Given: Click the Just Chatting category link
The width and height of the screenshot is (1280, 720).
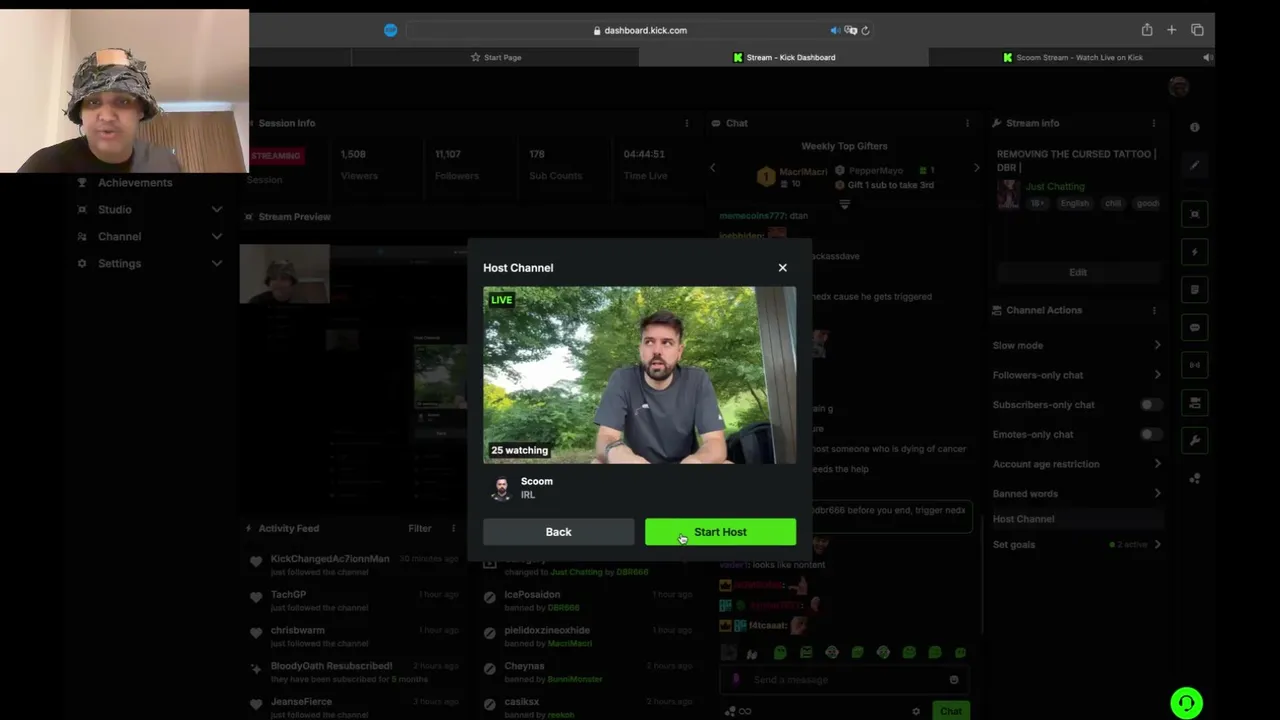Looking at the screenshot, I should (x=1054, y=187).
